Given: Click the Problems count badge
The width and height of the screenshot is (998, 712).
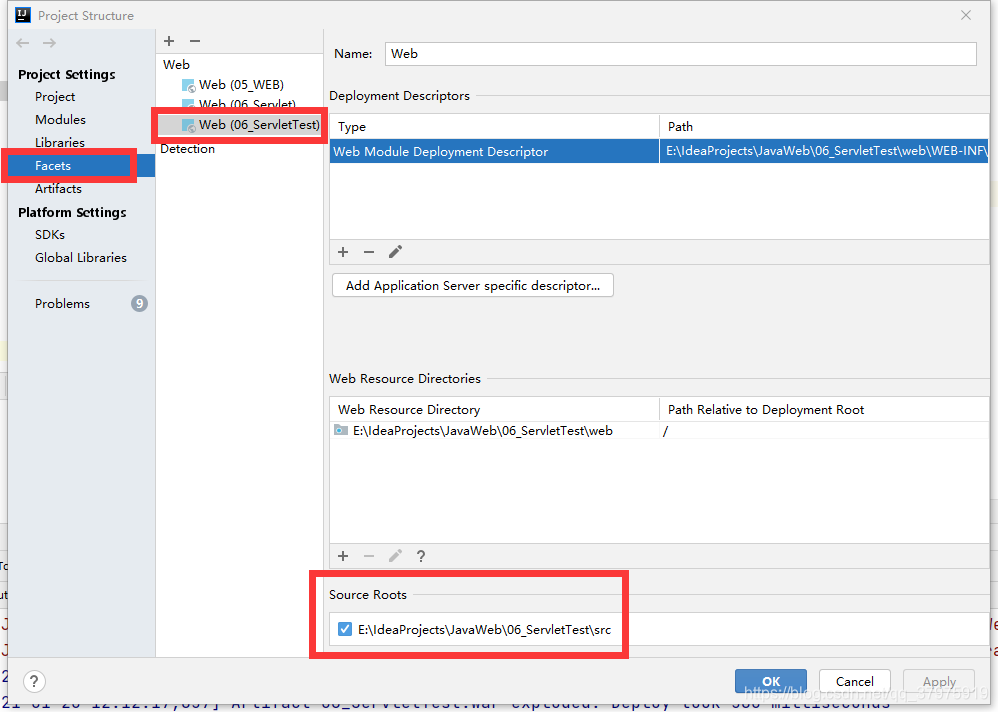Looking at the screenshot, I should tap(139, 304).
